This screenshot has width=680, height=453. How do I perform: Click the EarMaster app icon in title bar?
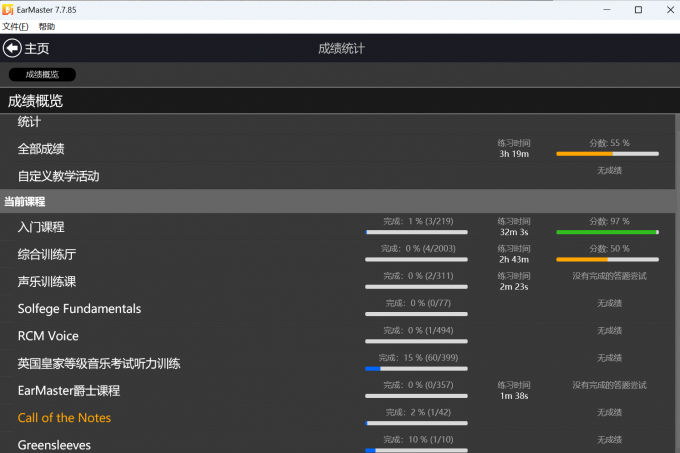[x=8, y=9]
